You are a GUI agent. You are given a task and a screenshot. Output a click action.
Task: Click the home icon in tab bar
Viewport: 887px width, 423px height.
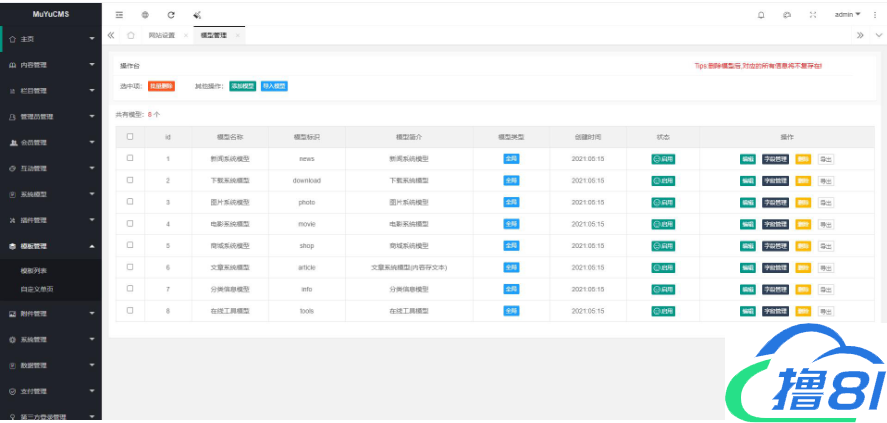point(130,35)
